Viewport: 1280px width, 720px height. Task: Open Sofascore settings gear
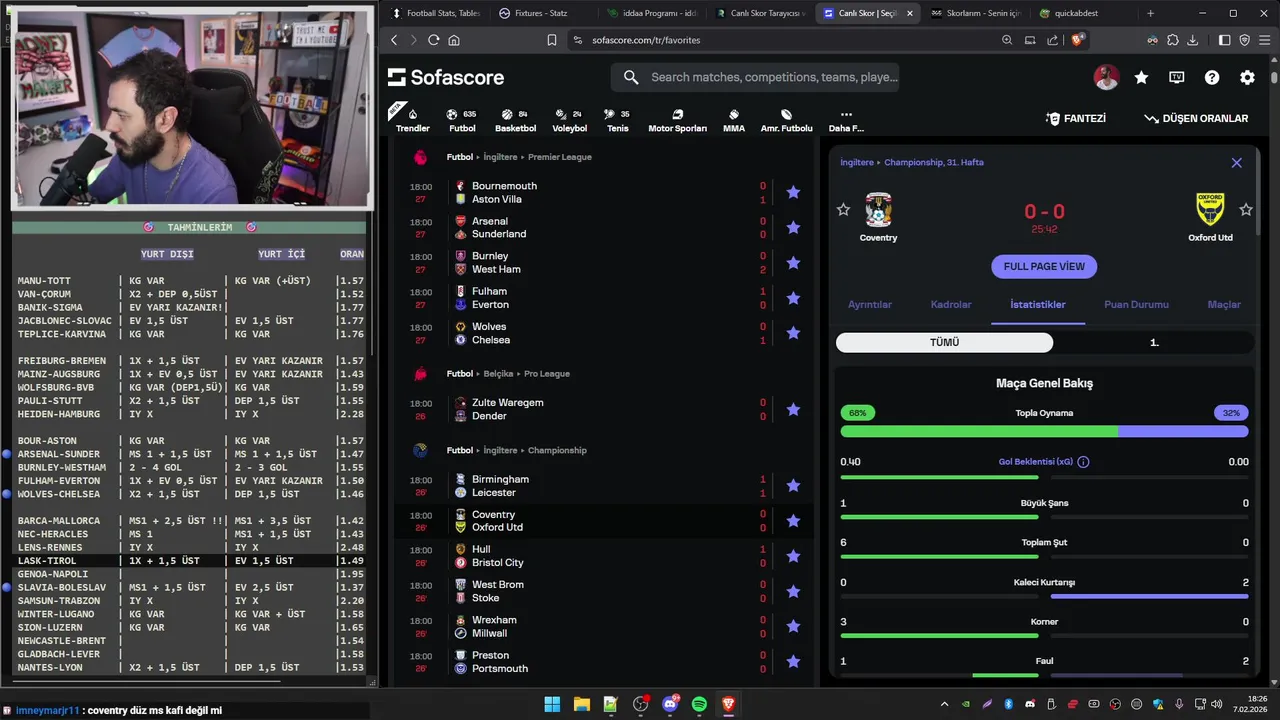click(x=1247, y=77)
